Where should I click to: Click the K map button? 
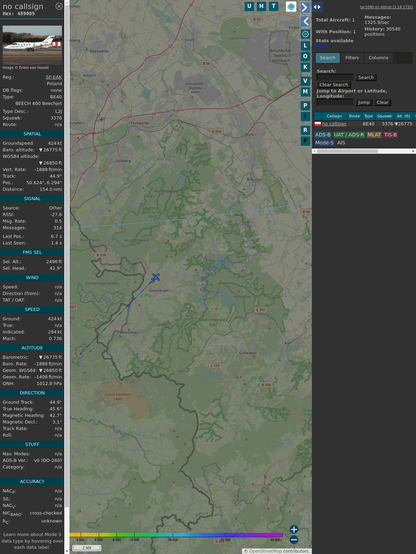point(305,67)
